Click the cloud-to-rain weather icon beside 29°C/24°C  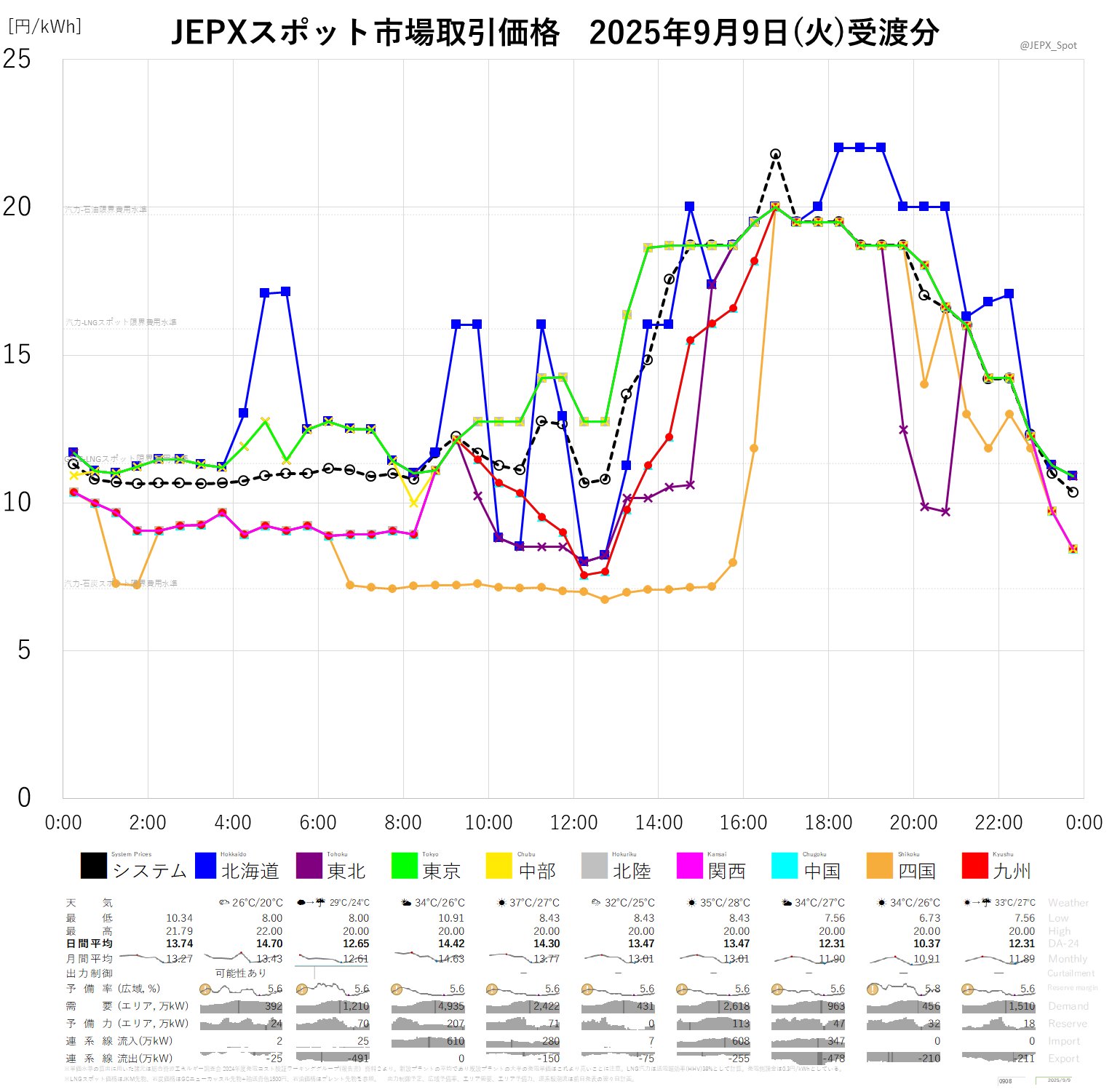(311, 903)
